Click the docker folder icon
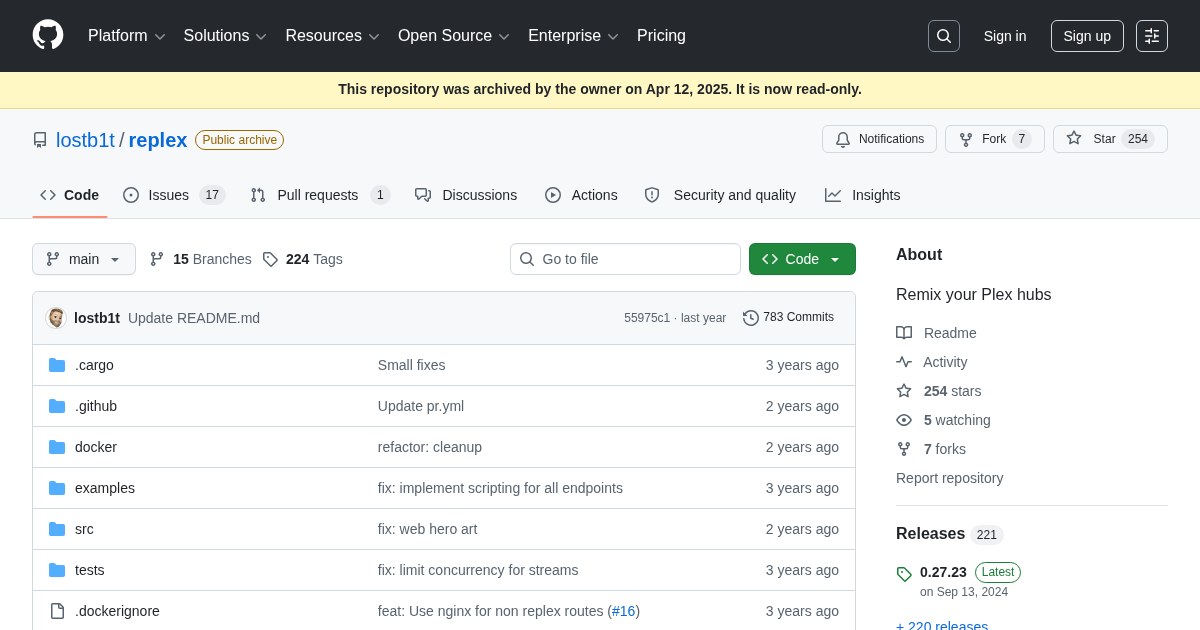This screenshot has height=630, width=1200. click(x=57, y=447)
